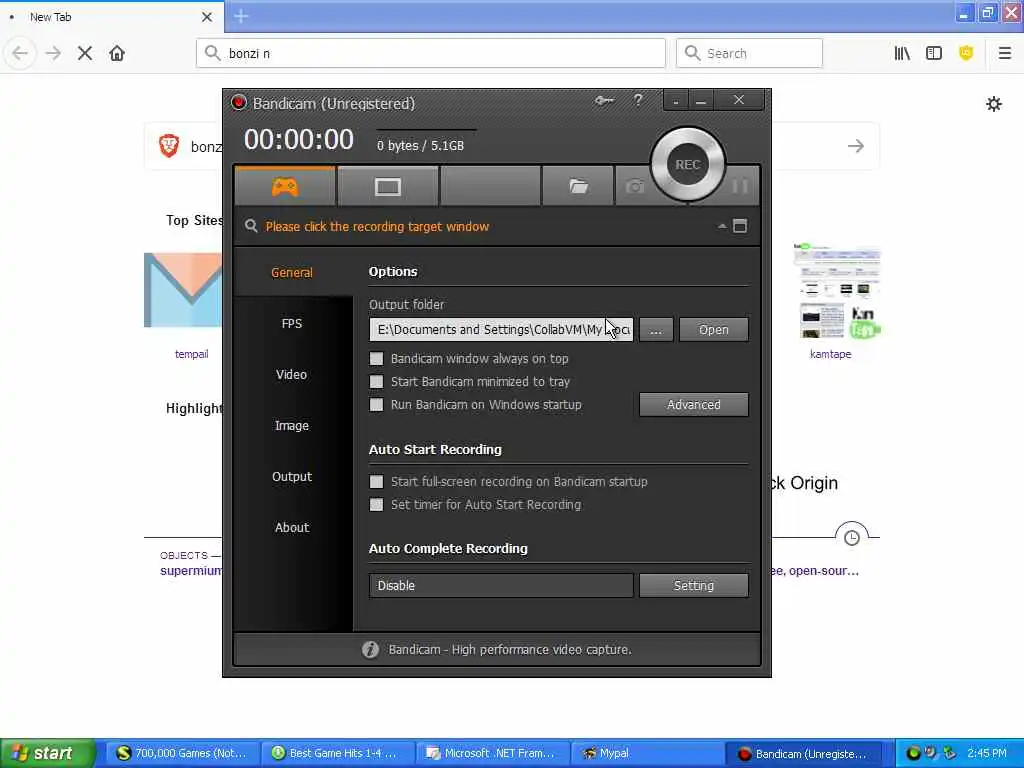Enable Run Bandicam on Windows startup
The height and width of the screenshot is (768, 1024).
coord(376,404)
